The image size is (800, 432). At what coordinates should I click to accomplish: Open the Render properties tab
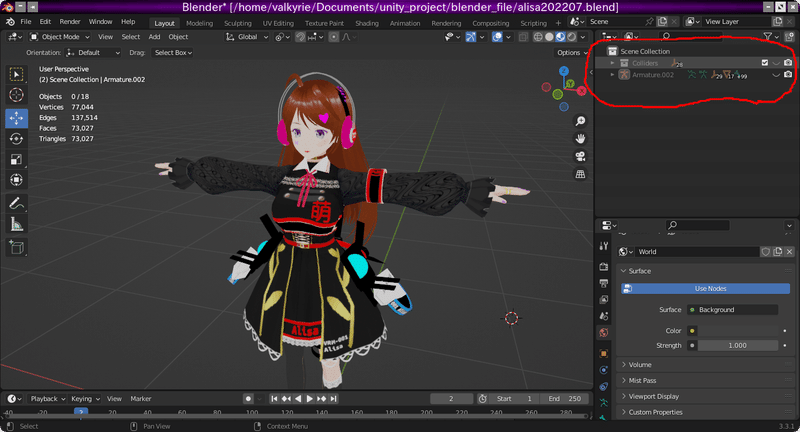click(x=604, y=267)
